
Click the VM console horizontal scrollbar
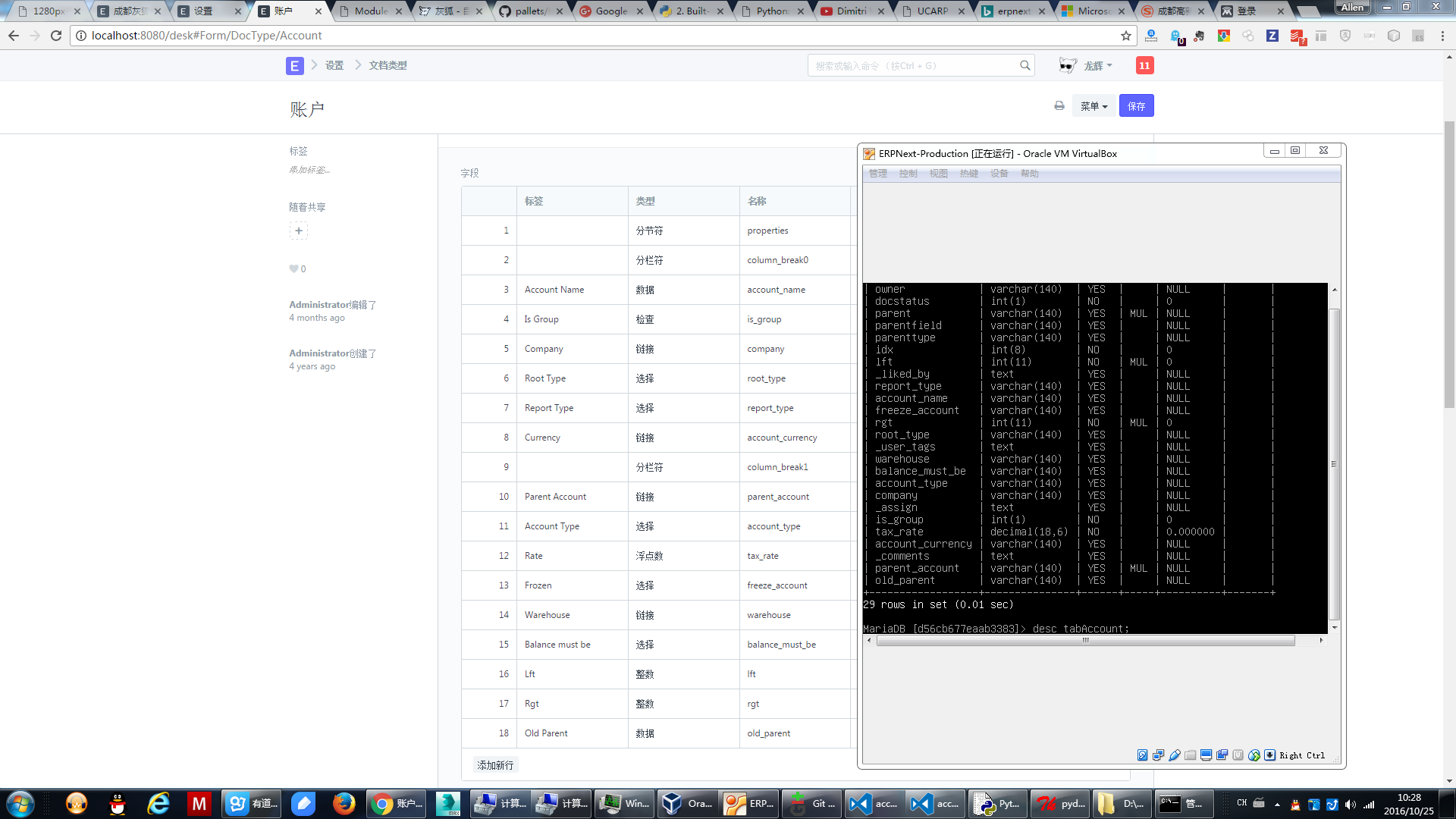[1084, 641]
